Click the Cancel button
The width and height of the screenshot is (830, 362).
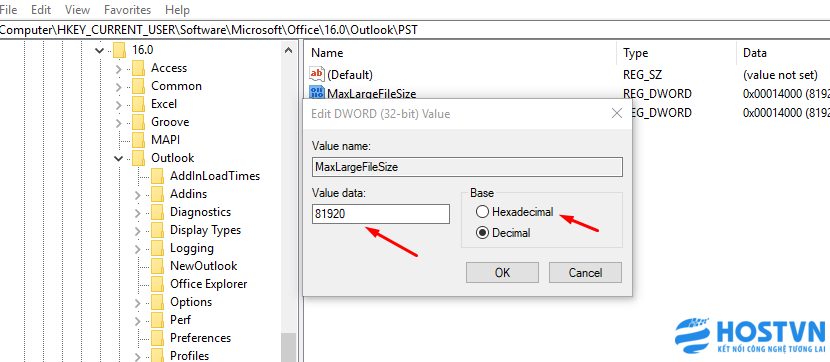coord(585,273)
